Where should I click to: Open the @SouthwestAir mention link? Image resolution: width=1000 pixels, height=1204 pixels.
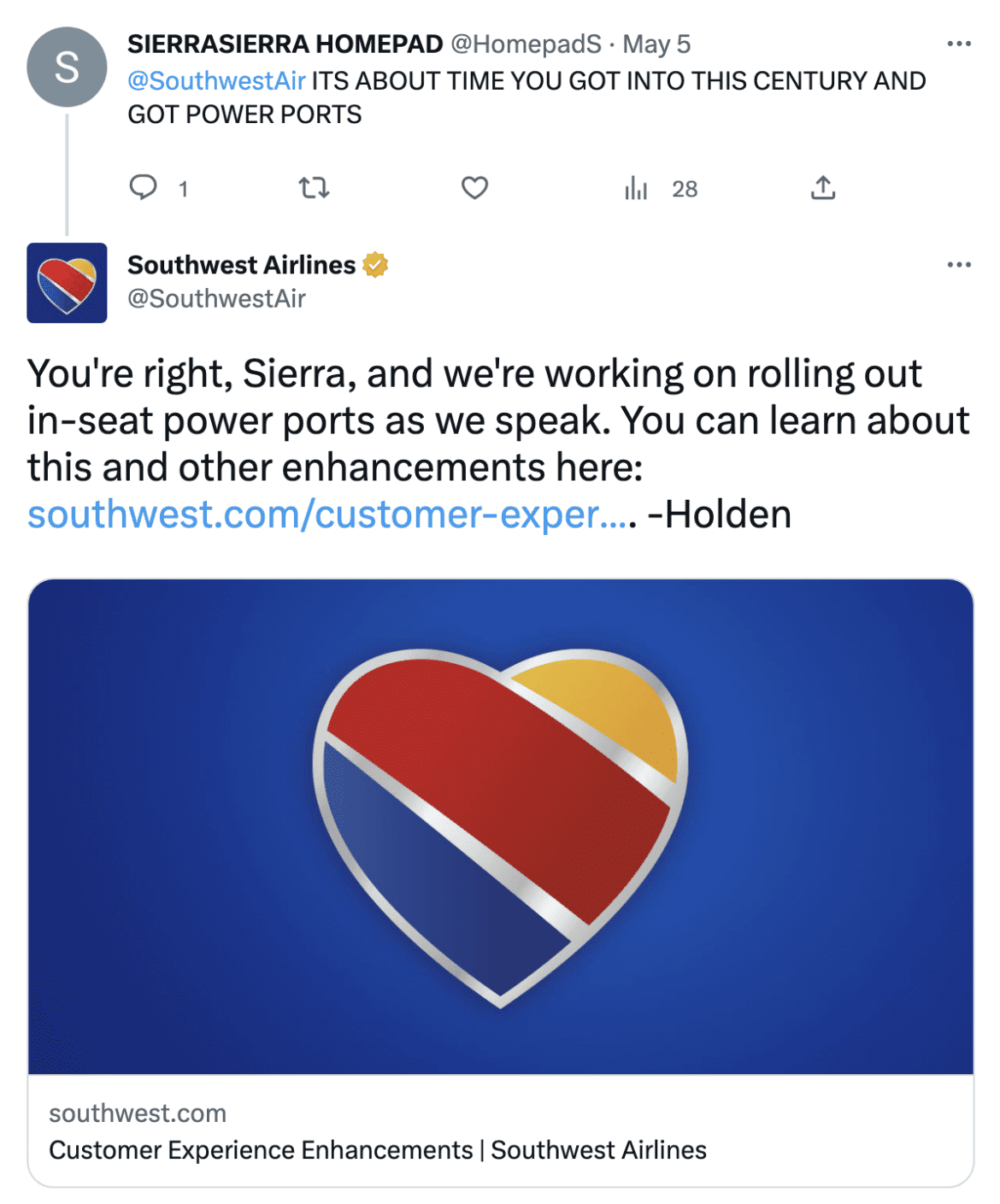pyautogui.click(x=215, y=80)
